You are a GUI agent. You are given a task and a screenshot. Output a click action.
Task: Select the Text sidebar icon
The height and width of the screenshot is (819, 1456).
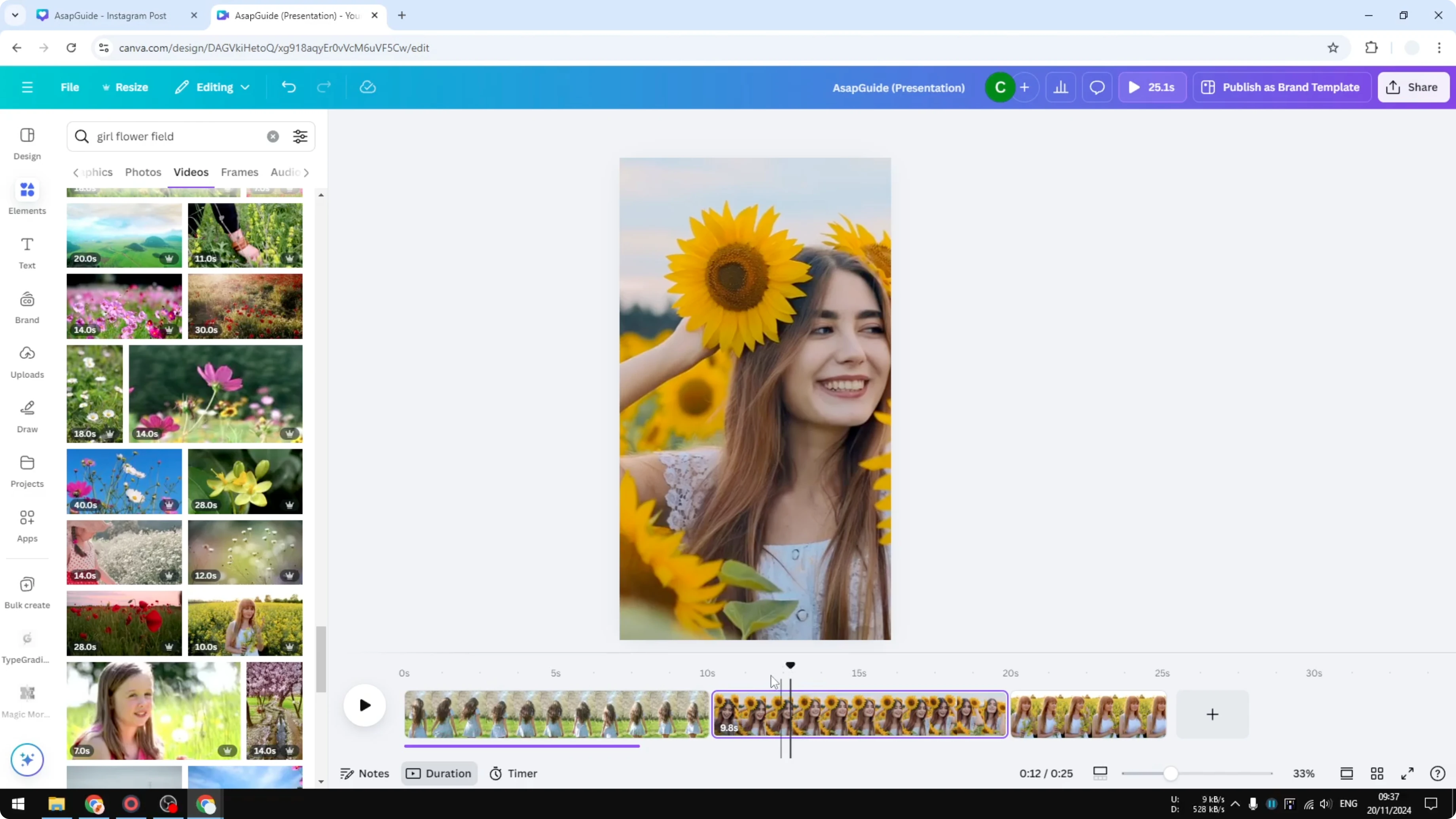27,251
